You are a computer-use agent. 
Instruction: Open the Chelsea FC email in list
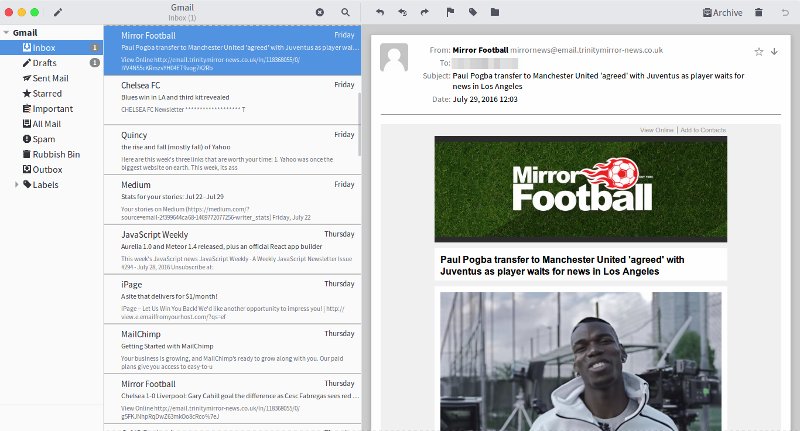(230, 99)
